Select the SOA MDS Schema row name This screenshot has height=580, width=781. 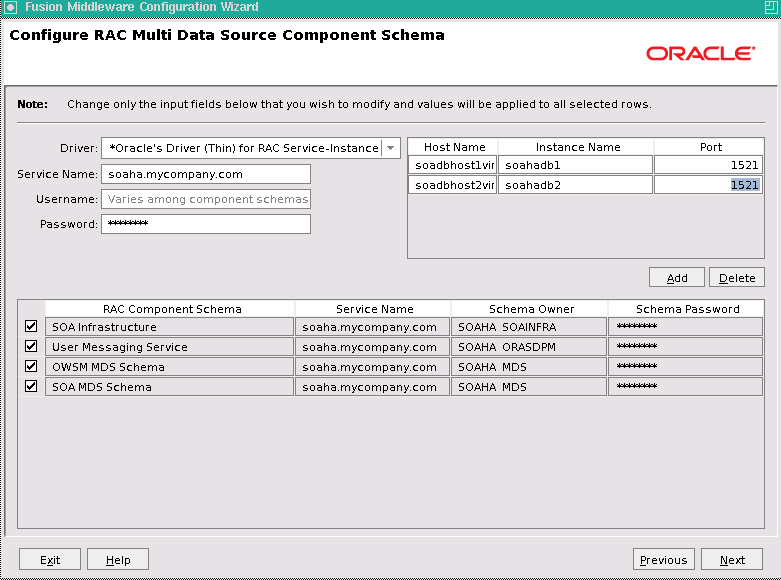(x=169, y=387)
